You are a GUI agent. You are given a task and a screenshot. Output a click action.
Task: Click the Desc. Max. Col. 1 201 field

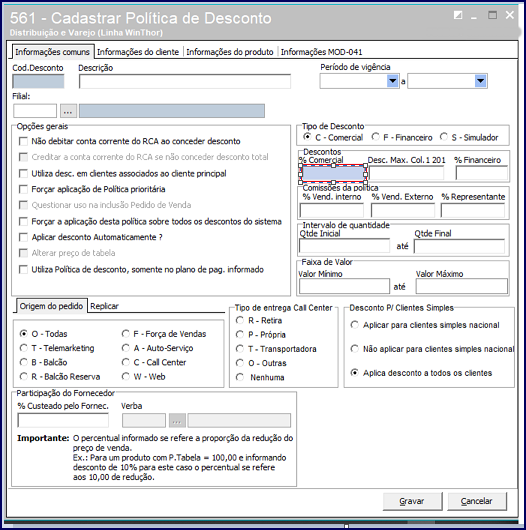(406, 173)
